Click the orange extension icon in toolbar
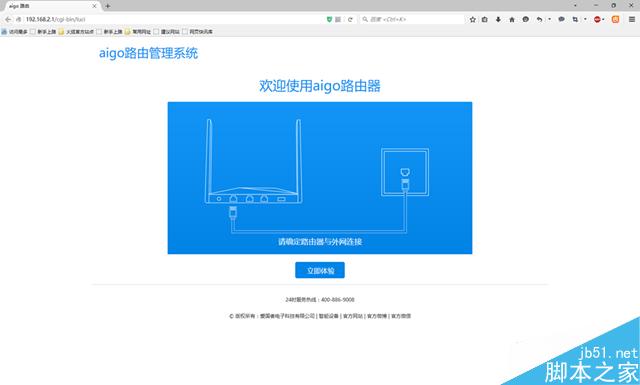 (616, 19)
